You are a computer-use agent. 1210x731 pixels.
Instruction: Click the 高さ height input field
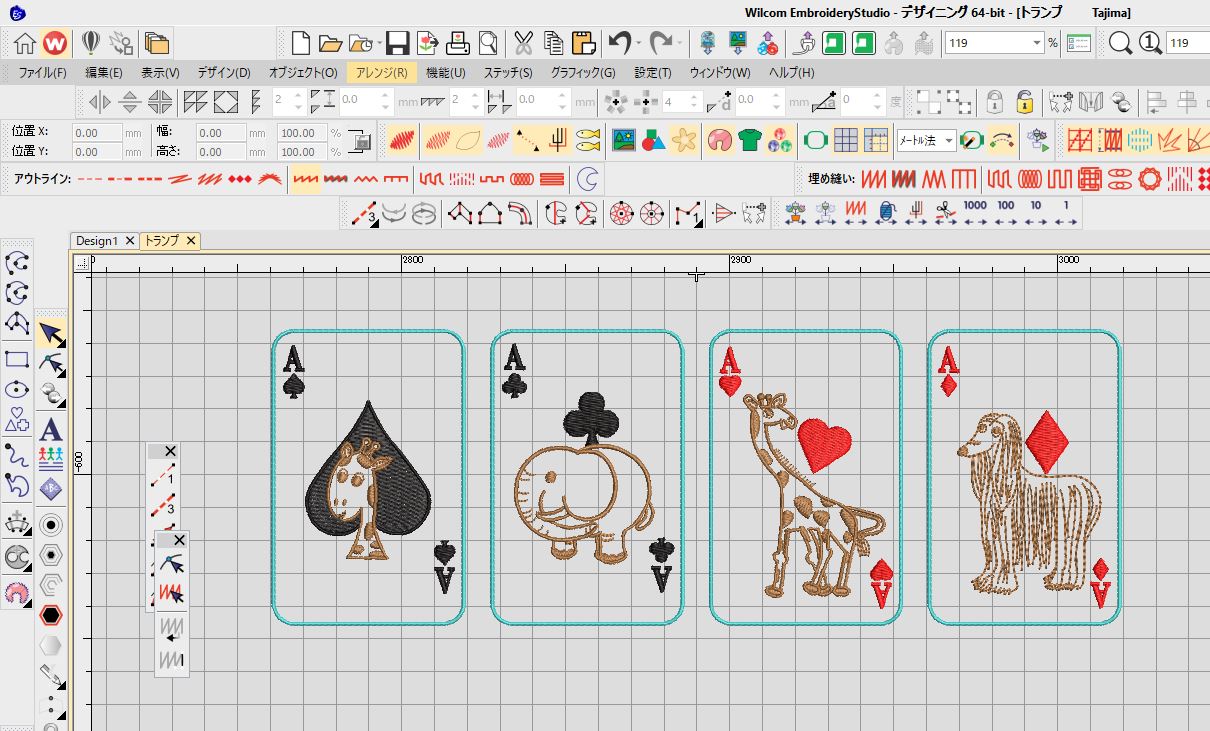tap(221, 152)
